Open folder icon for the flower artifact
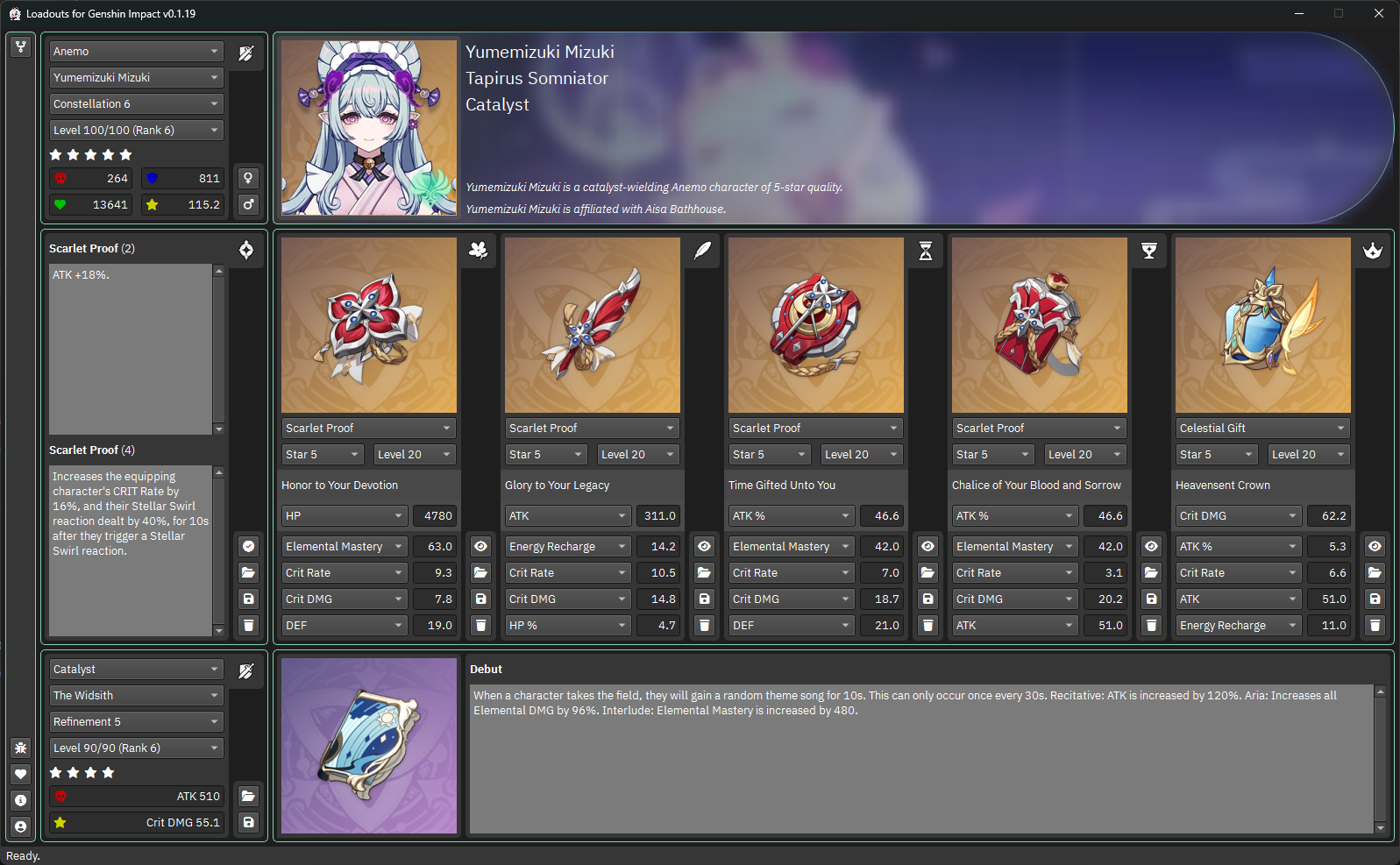Image resolution: width=1400 pixels, height=865 pixels. click(x=481, y=572)
